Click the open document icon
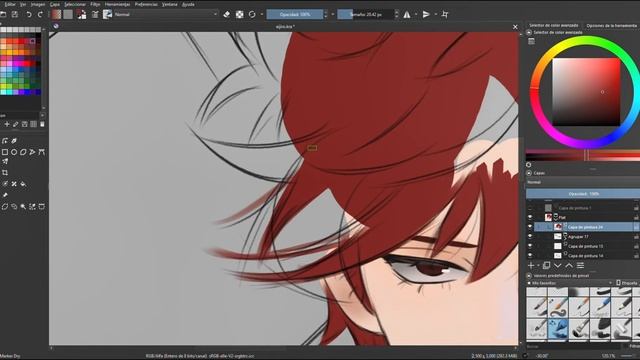 3,15
